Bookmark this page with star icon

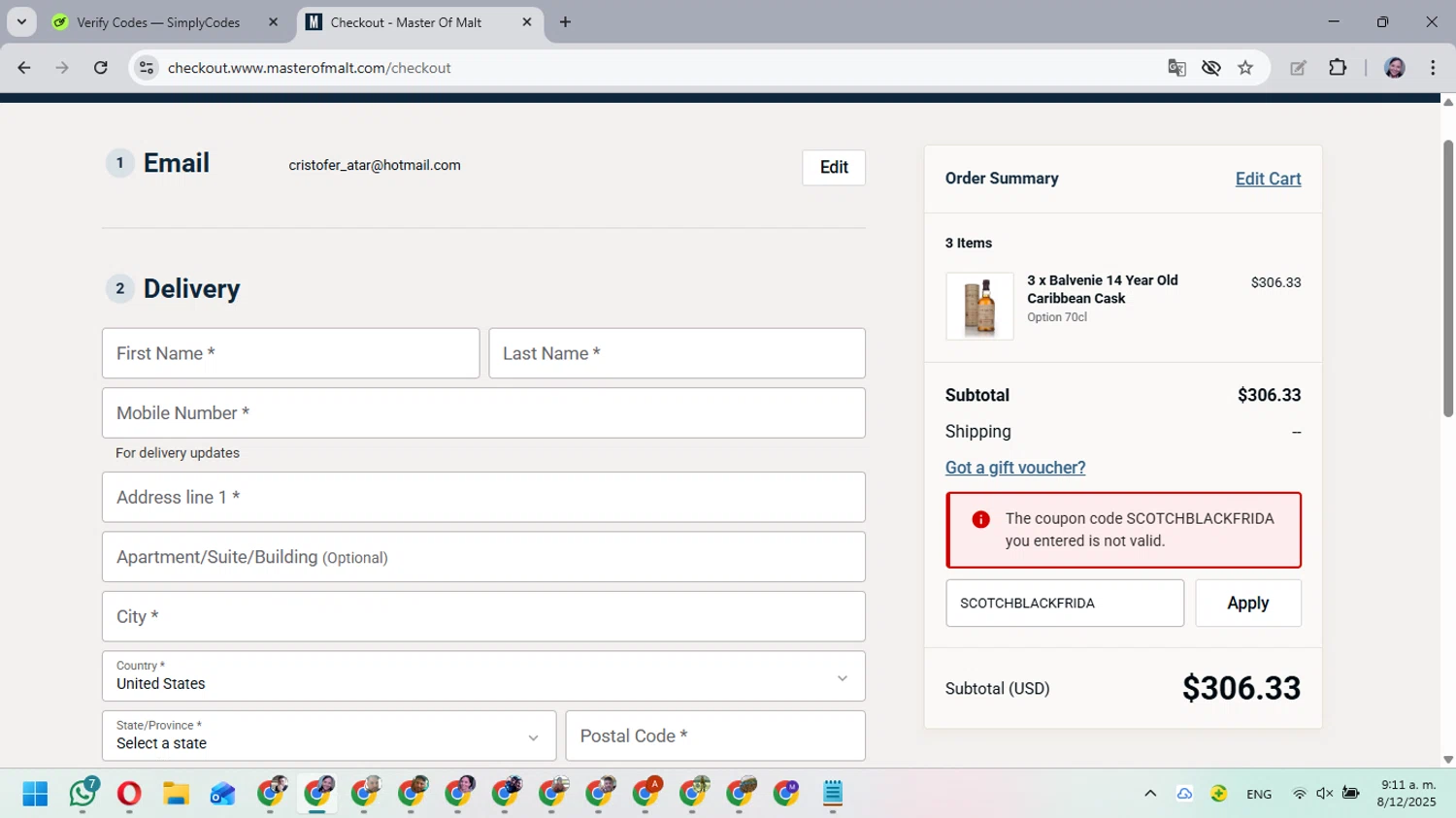click(1245, 68)
